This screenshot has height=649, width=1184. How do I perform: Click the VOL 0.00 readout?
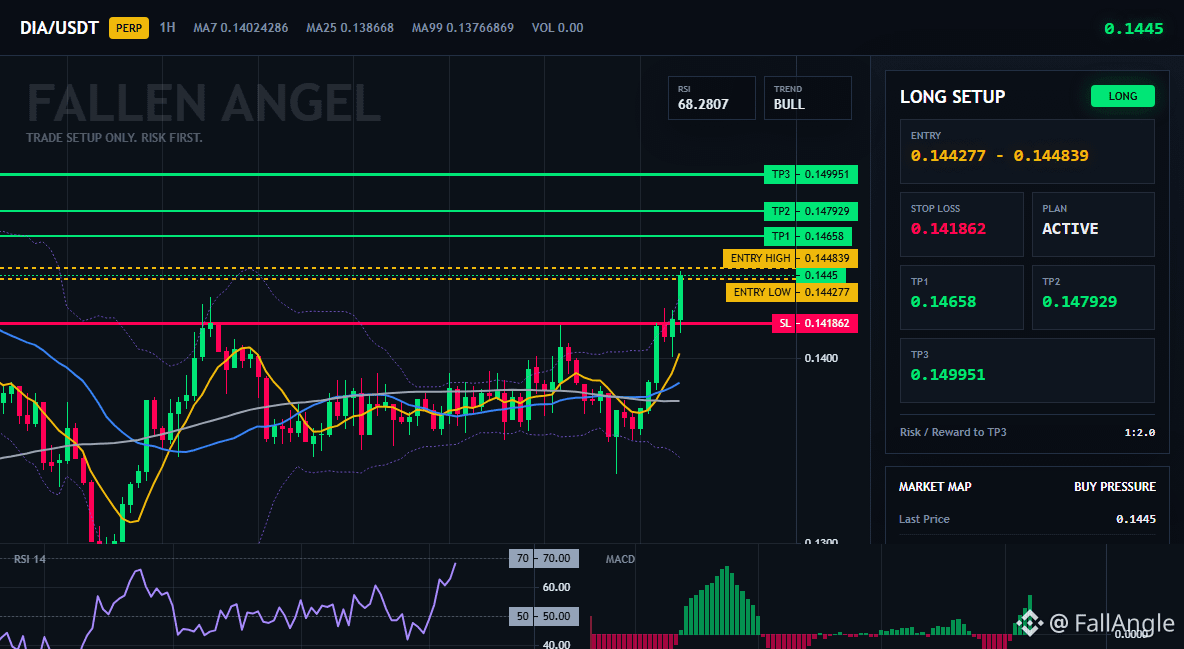click(557, 28)
